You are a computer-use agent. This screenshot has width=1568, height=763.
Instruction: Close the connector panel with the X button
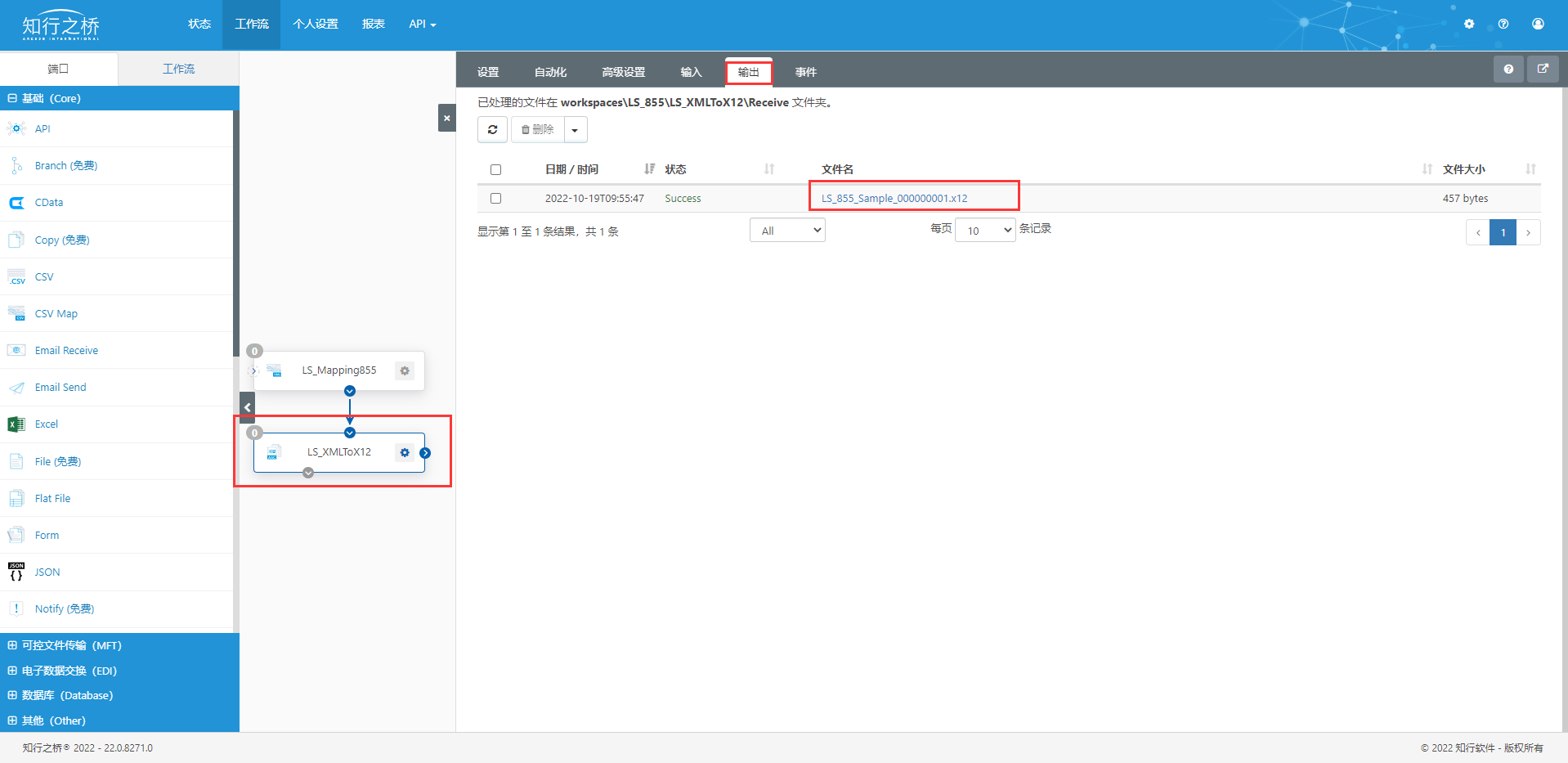(x=446, y=118)
